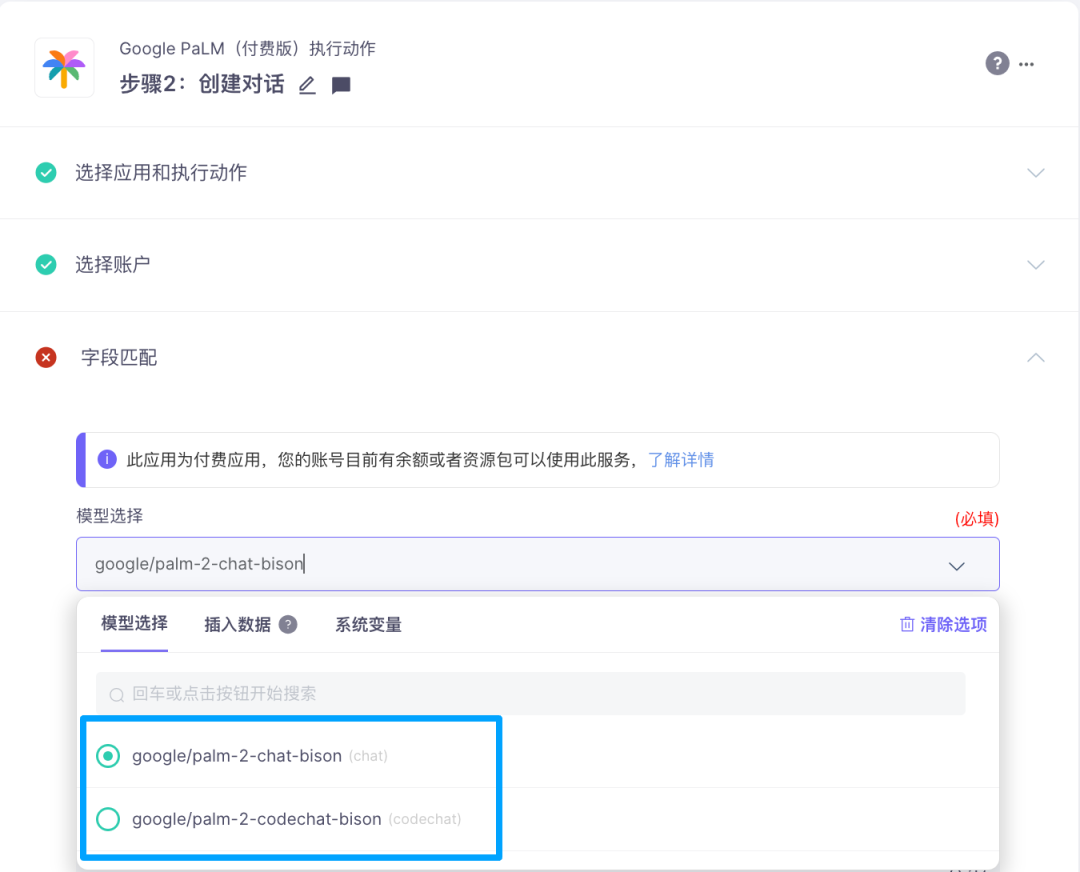Viewport: 1080px width, 872px height.
Task: Click the 选择应用和执行动作 section title
Action: point(160,172)
